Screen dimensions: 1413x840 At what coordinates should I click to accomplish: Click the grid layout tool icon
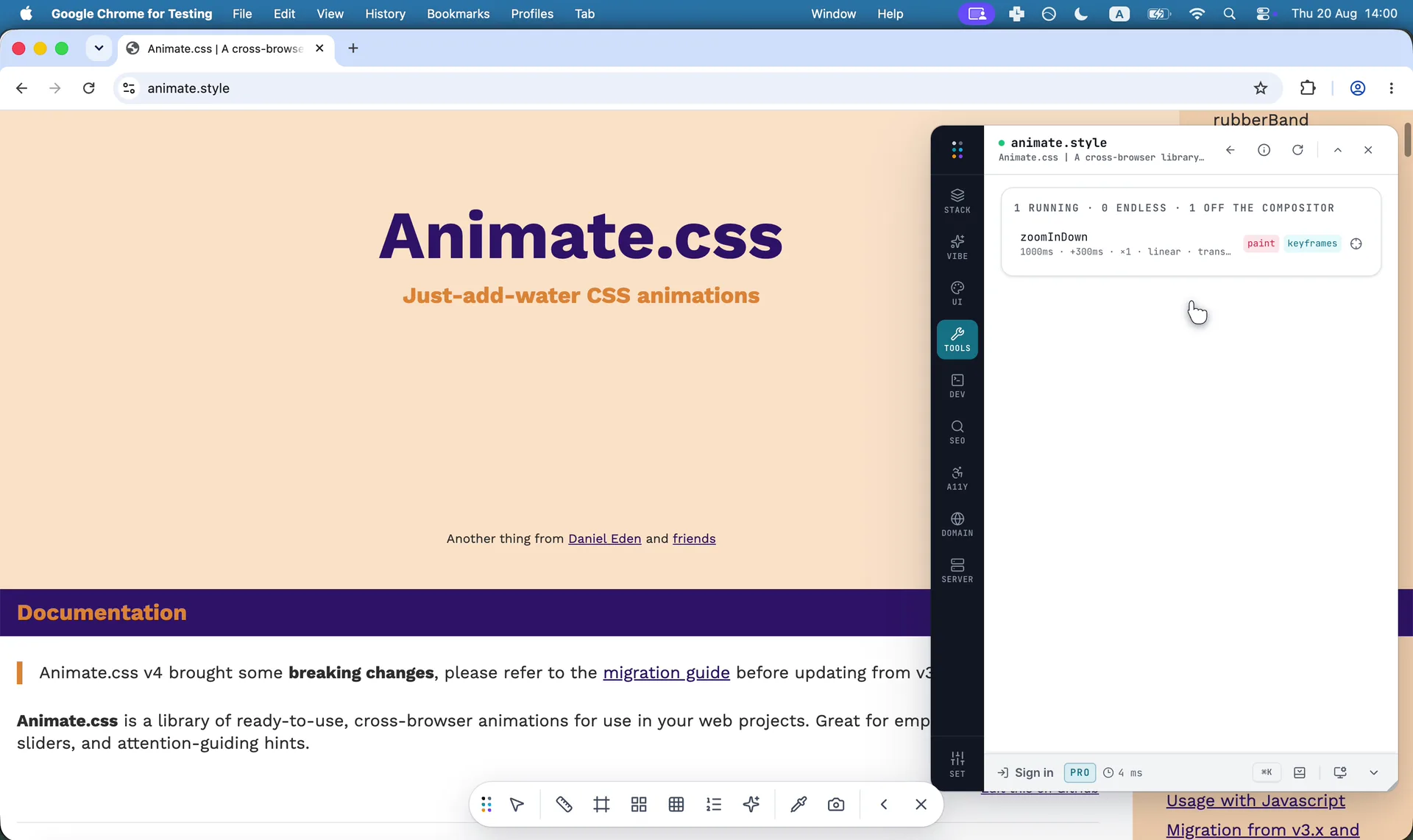click(639, 805)
